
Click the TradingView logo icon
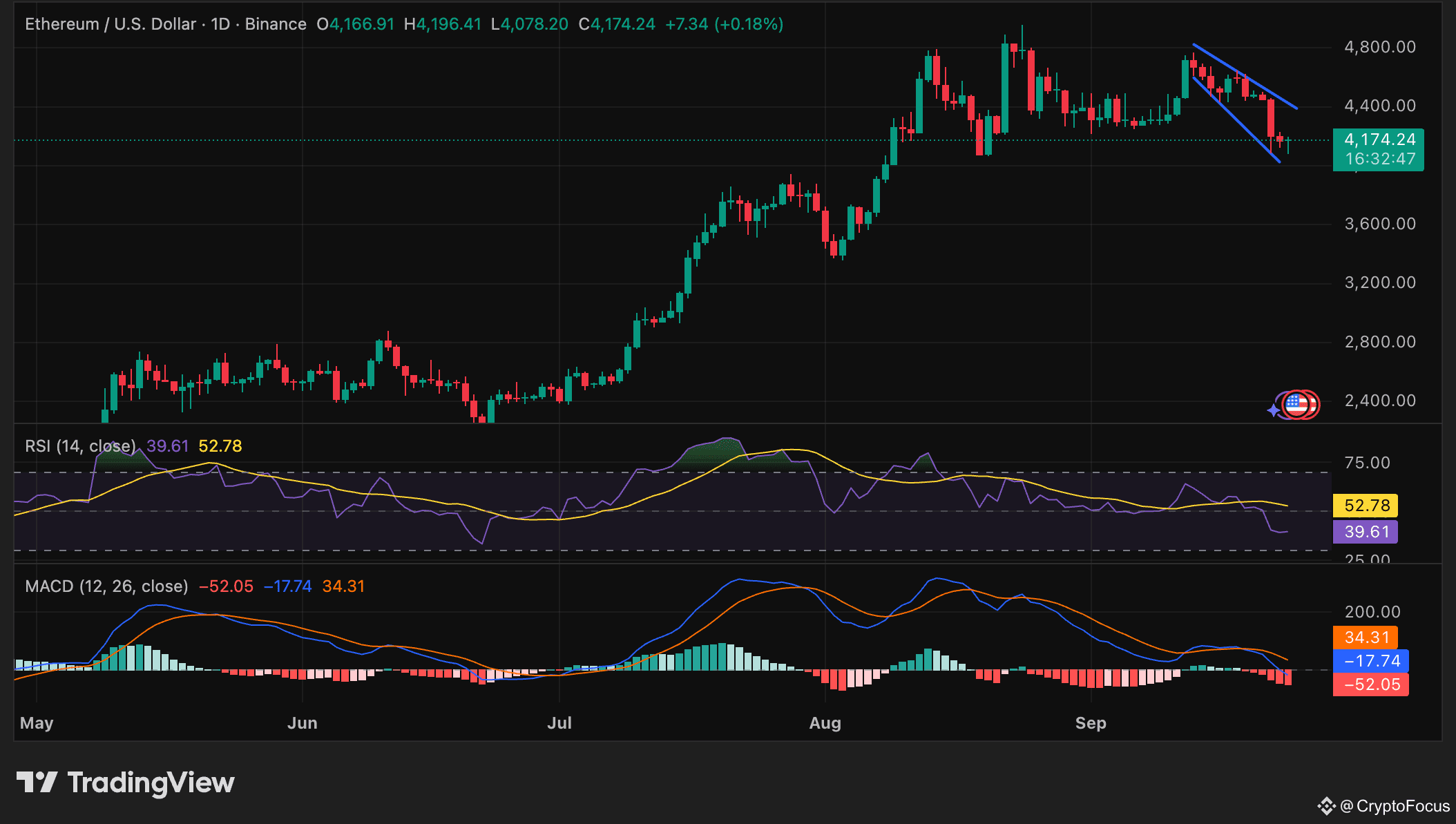37,783
